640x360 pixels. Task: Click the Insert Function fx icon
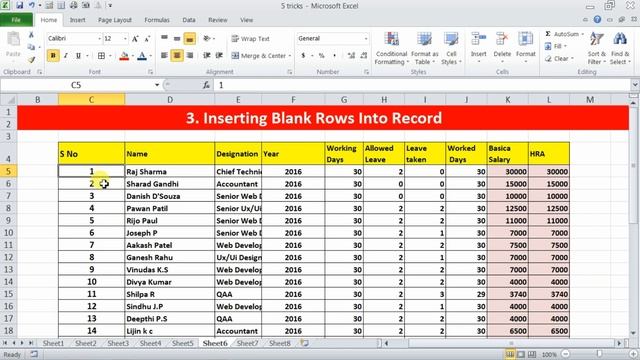click(x=206, y=85)
